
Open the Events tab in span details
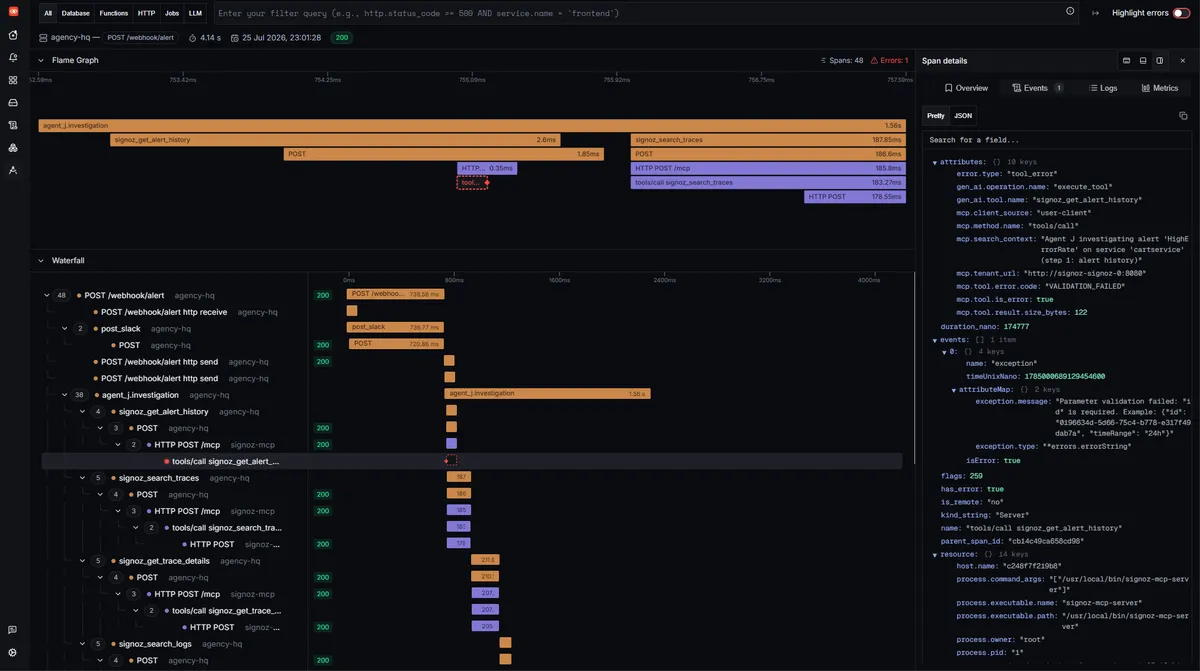coord(1038,88)
